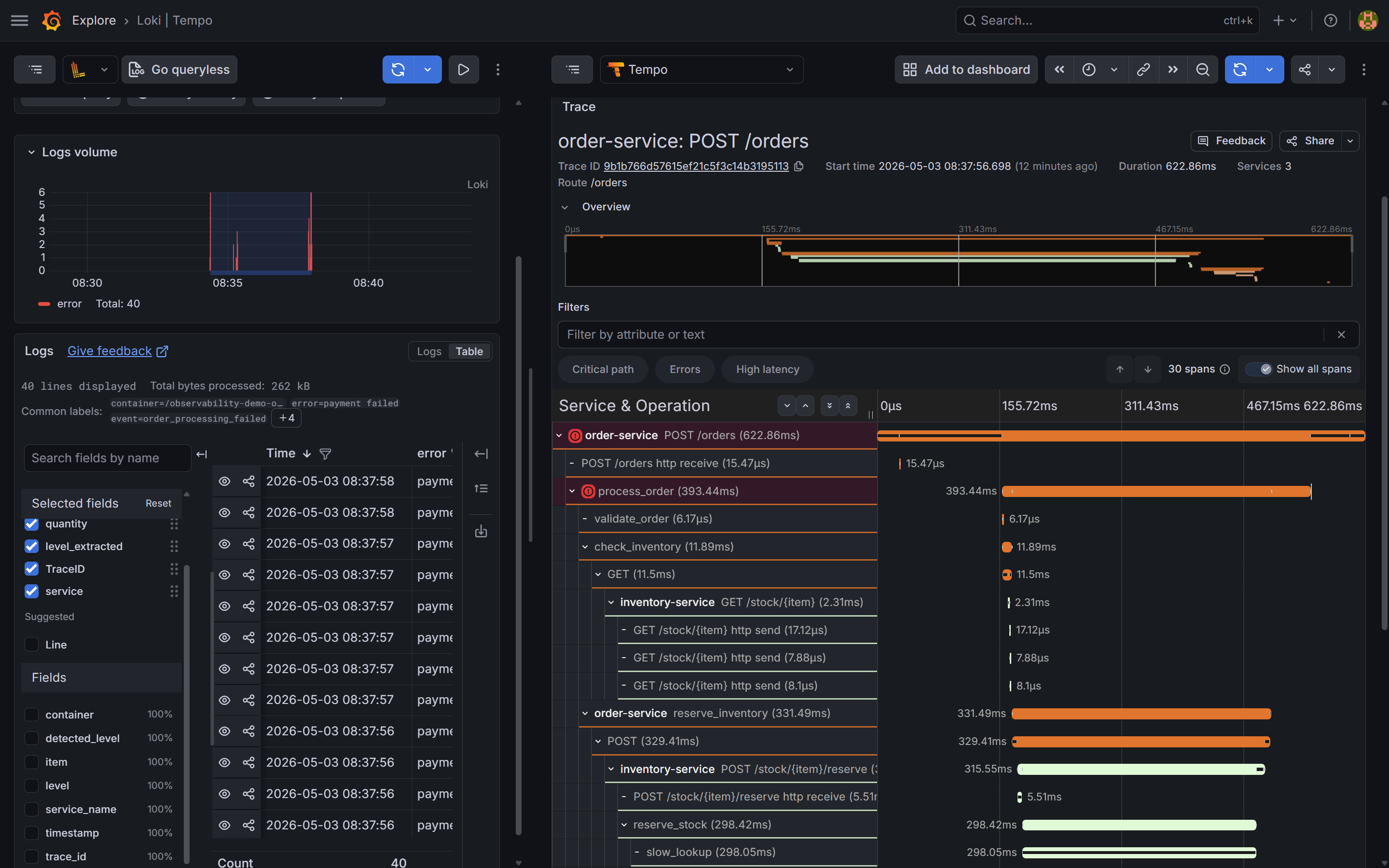This screenshot has width=1389, height=868.
Task: Click the trace Feedback button
Action: pos(1231,141)
